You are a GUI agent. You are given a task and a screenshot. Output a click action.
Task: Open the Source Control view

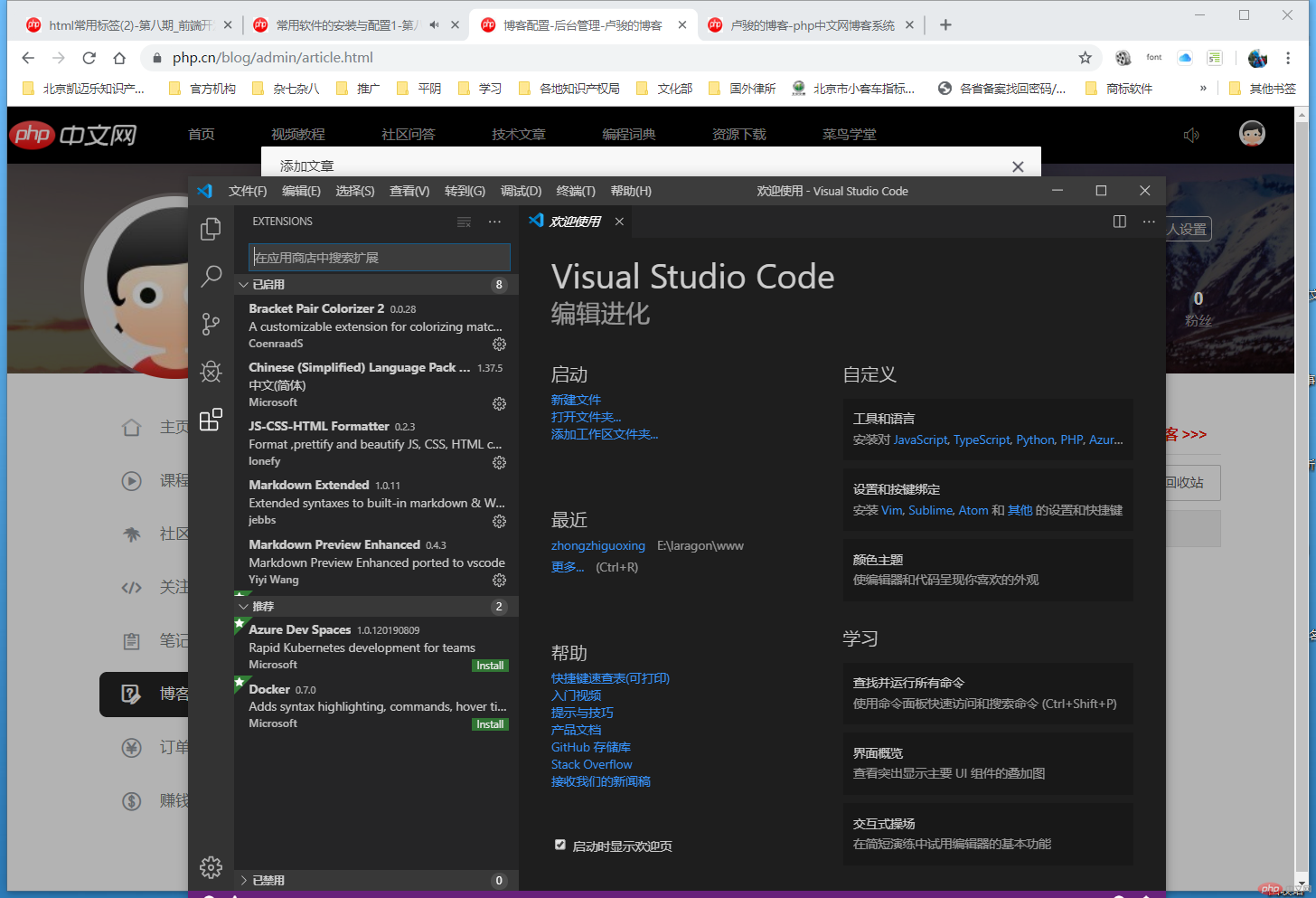click(211, 324)
